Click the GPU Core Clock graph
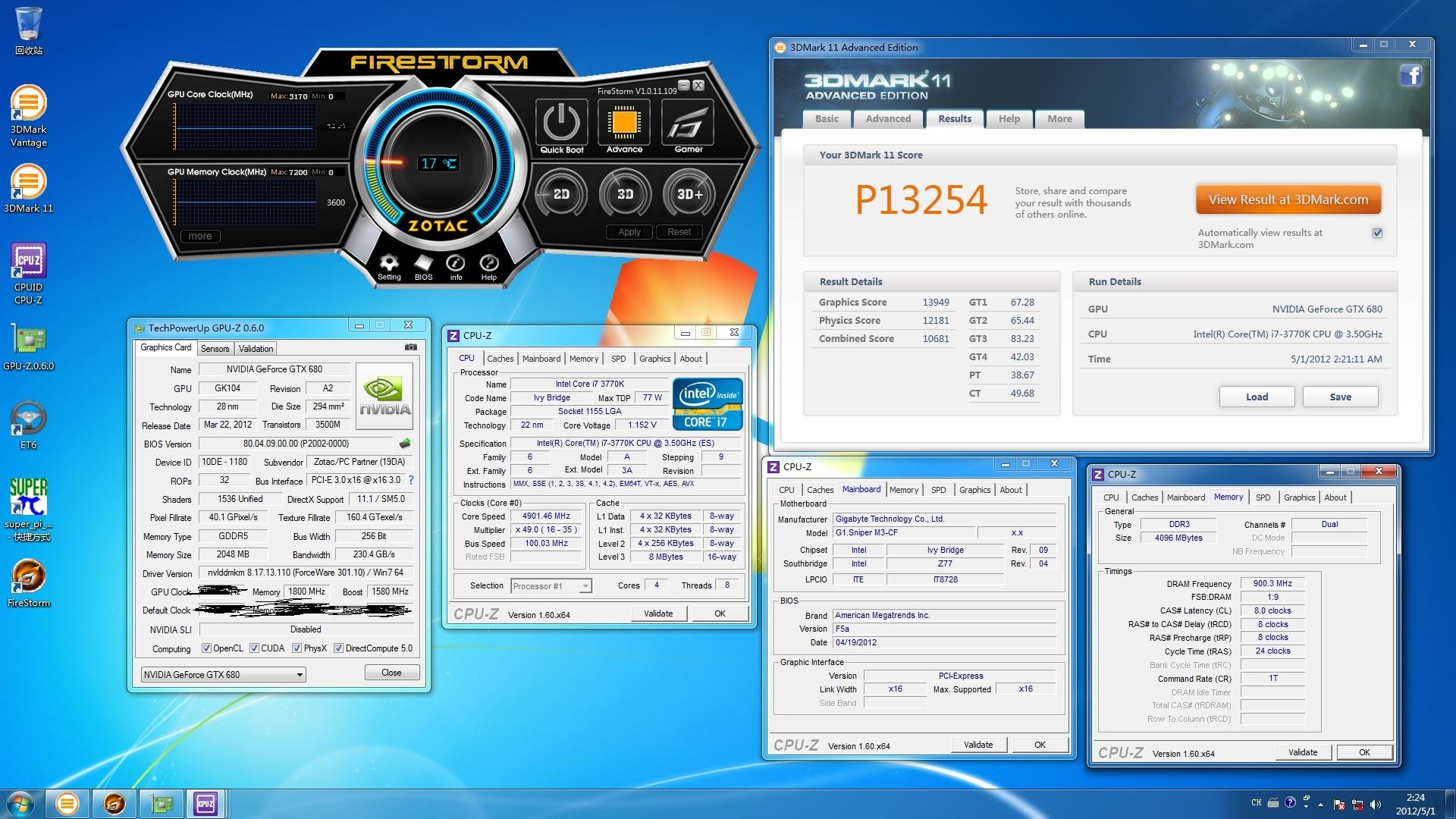1456x819 pixels. [245, 128]
